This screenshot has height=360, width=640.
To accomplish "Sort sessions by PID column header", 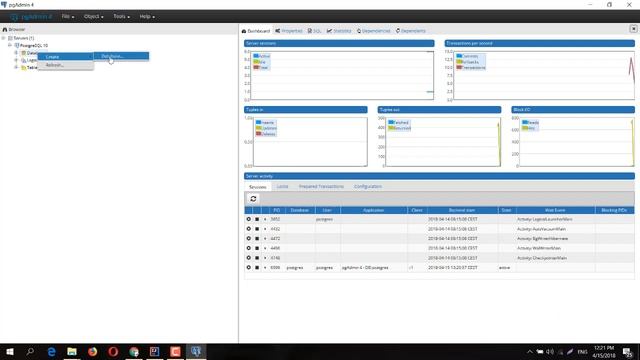I will point(277,210).
